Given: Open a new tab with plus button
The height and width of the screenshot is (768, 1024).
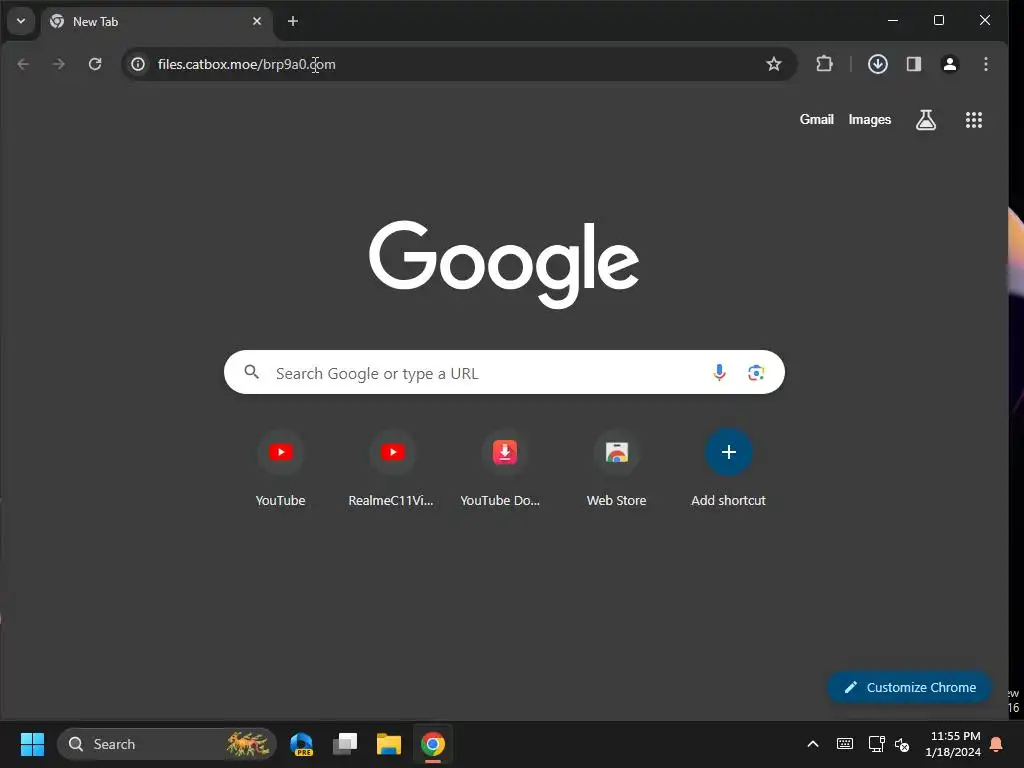Looking at the screenshot, I should click(x=293, y=22).
